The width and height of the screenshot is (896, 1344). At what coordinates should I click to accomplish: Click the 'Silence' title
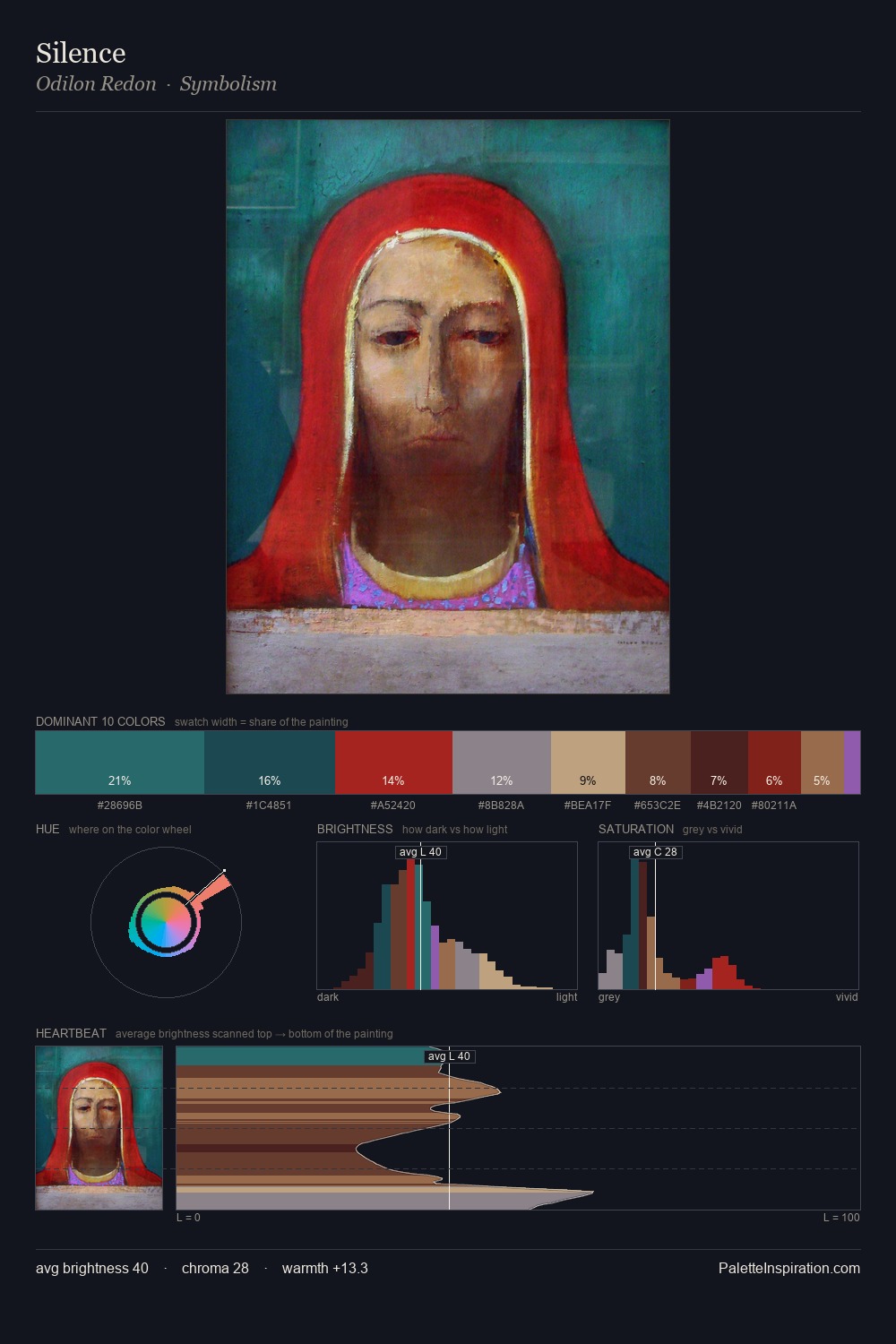click(x=81, y=53)
